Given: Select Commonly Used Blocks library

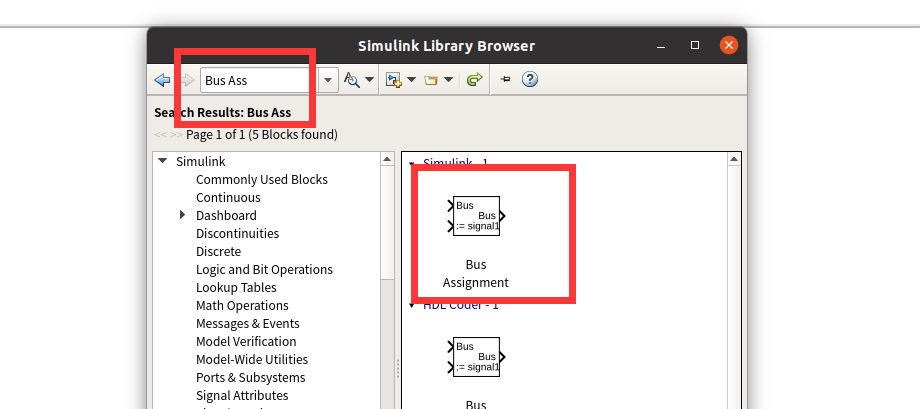Looking at the screenshot, I should click(x=262, y=180).
